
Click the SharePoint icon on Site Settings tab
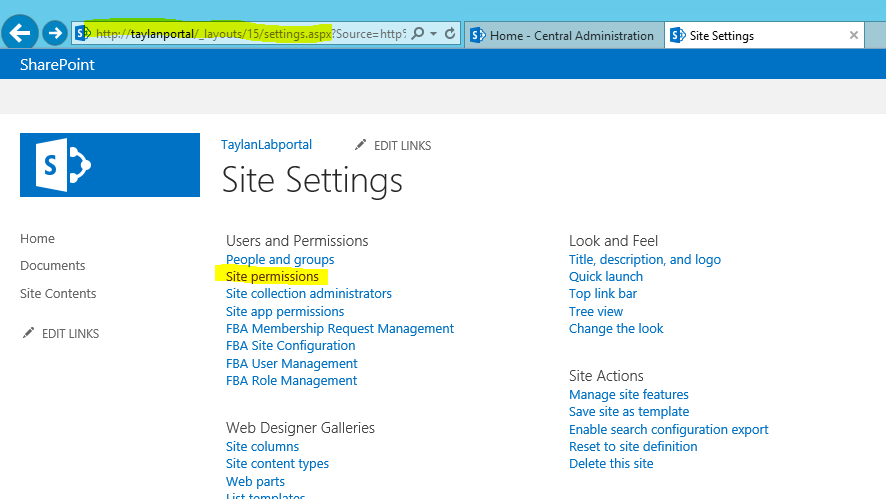pos(677,36)
